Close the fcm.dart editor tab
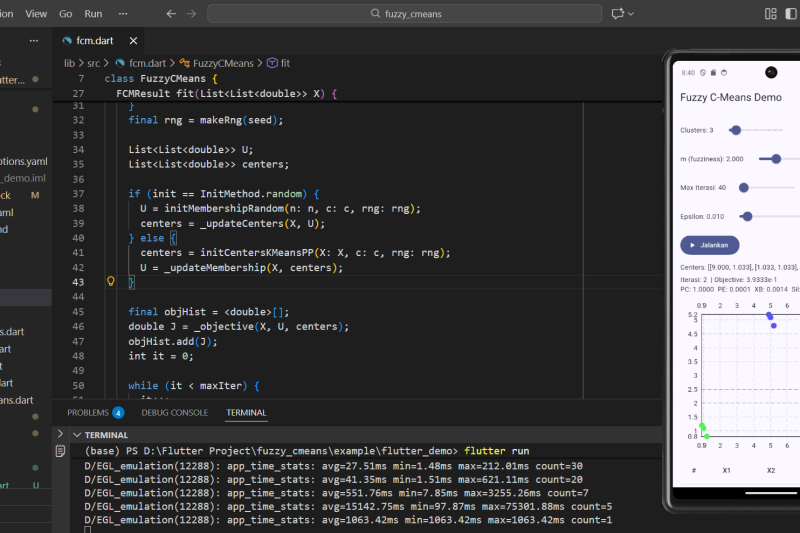The width and height of the screenshot is (800, 533). pos(133,41)
